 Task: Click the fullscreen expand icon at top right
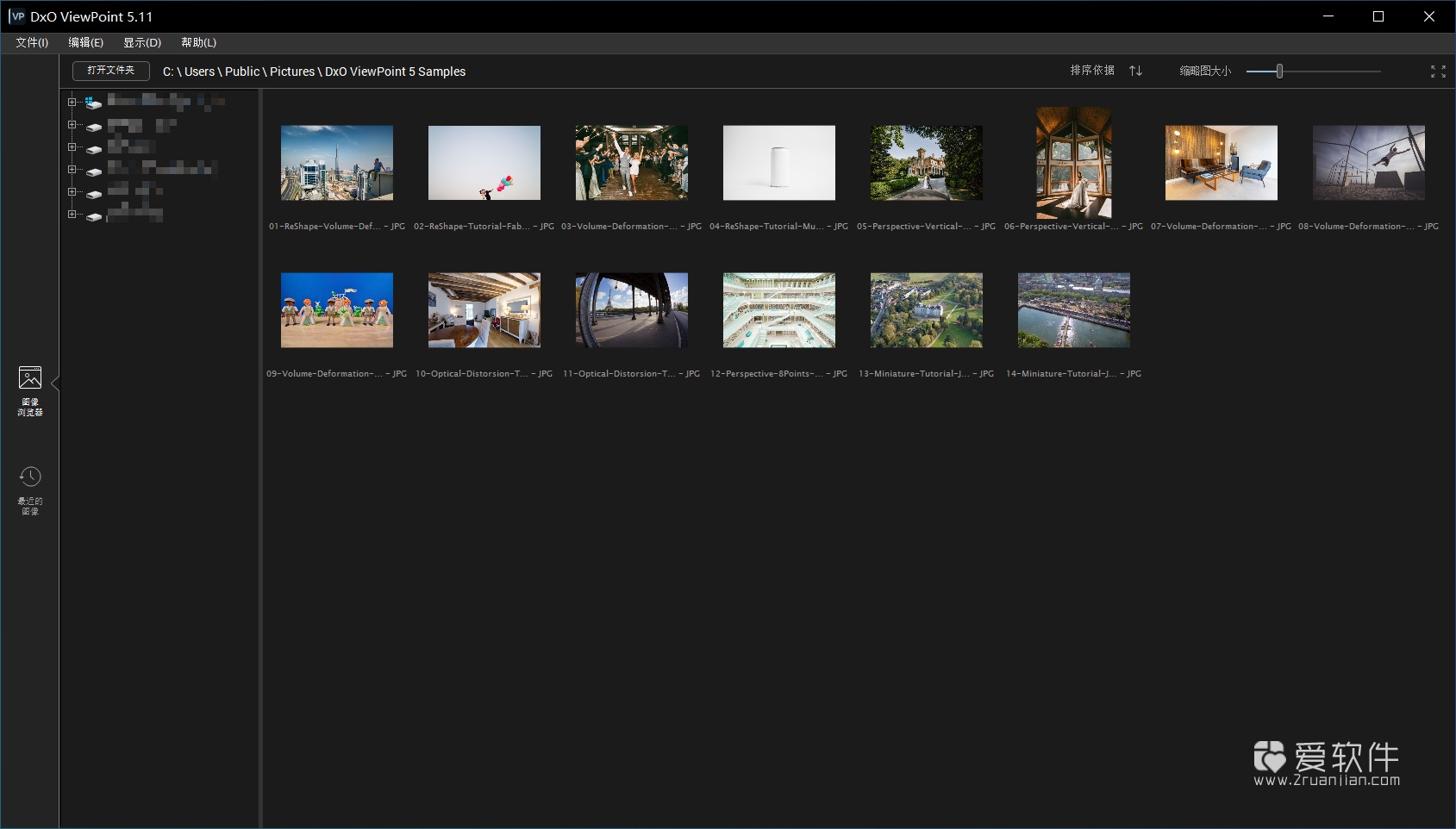click(x=1436, y=72)
